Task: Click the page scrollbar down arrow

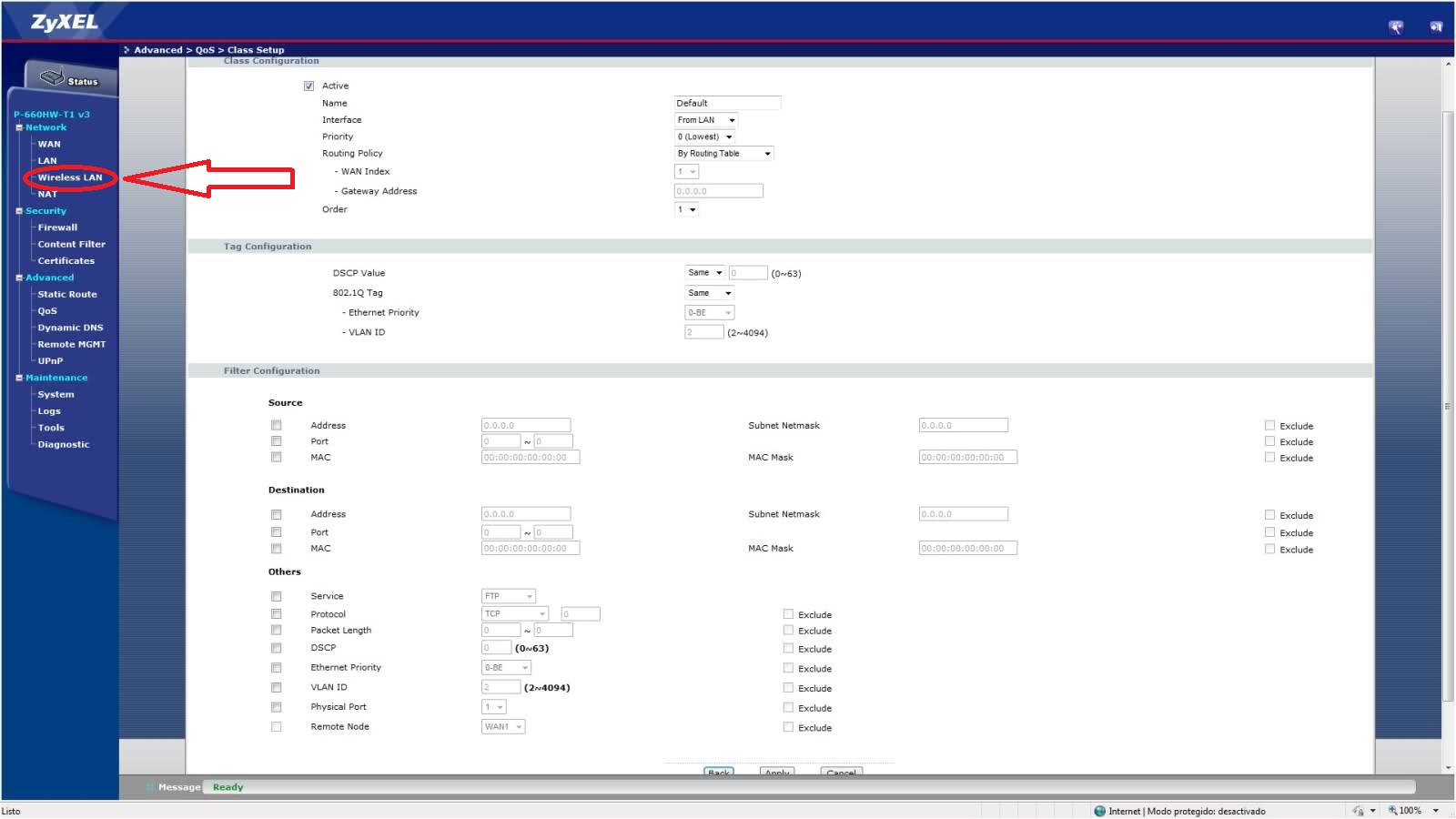Action: click(1448, 768)
